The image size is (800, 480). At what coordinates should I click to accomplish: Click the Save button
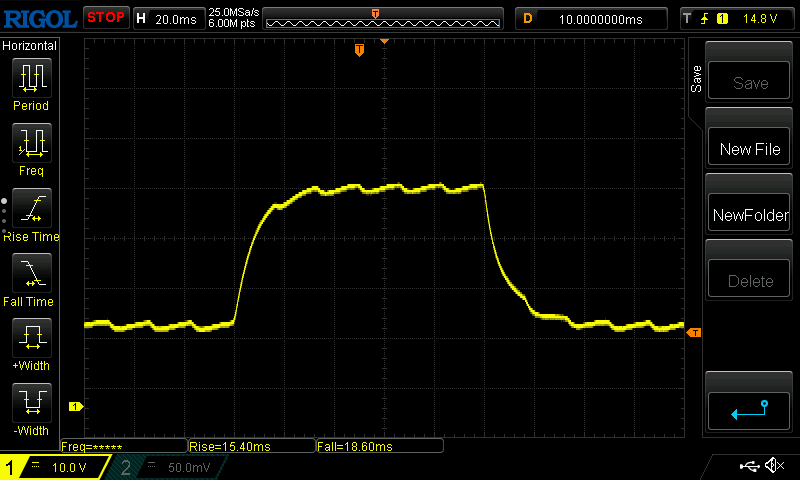(x=749, y=81)
